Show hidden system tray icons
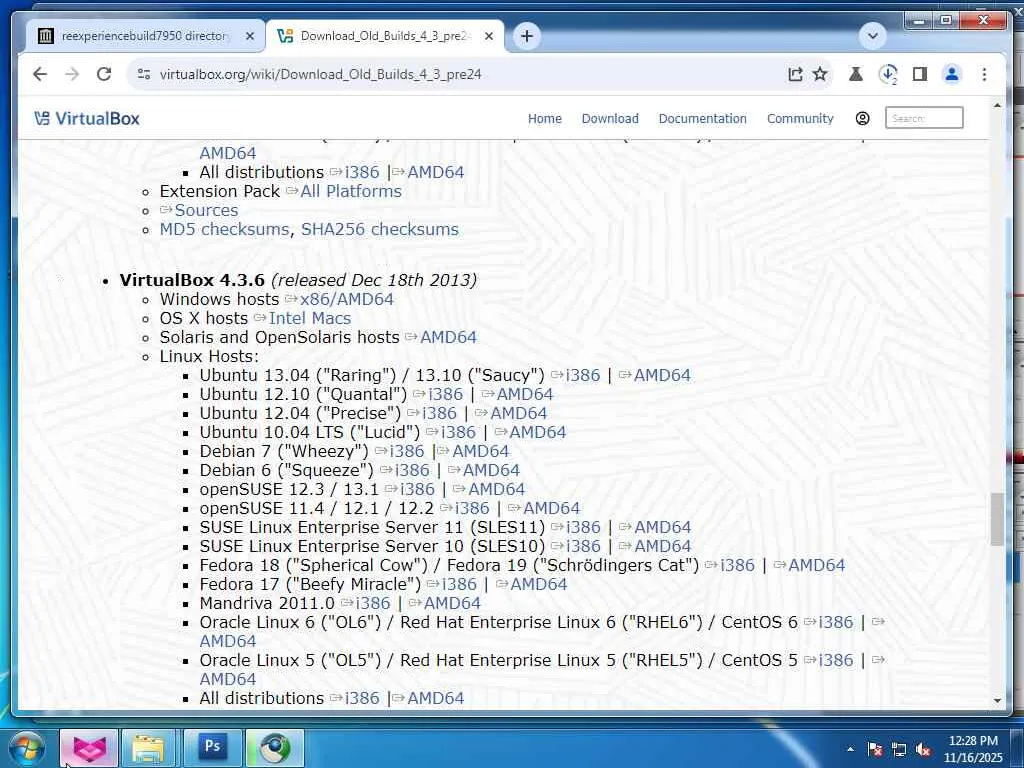This screenshot has height=768, width=1024. pyautogui.click(x=850, y=749)
